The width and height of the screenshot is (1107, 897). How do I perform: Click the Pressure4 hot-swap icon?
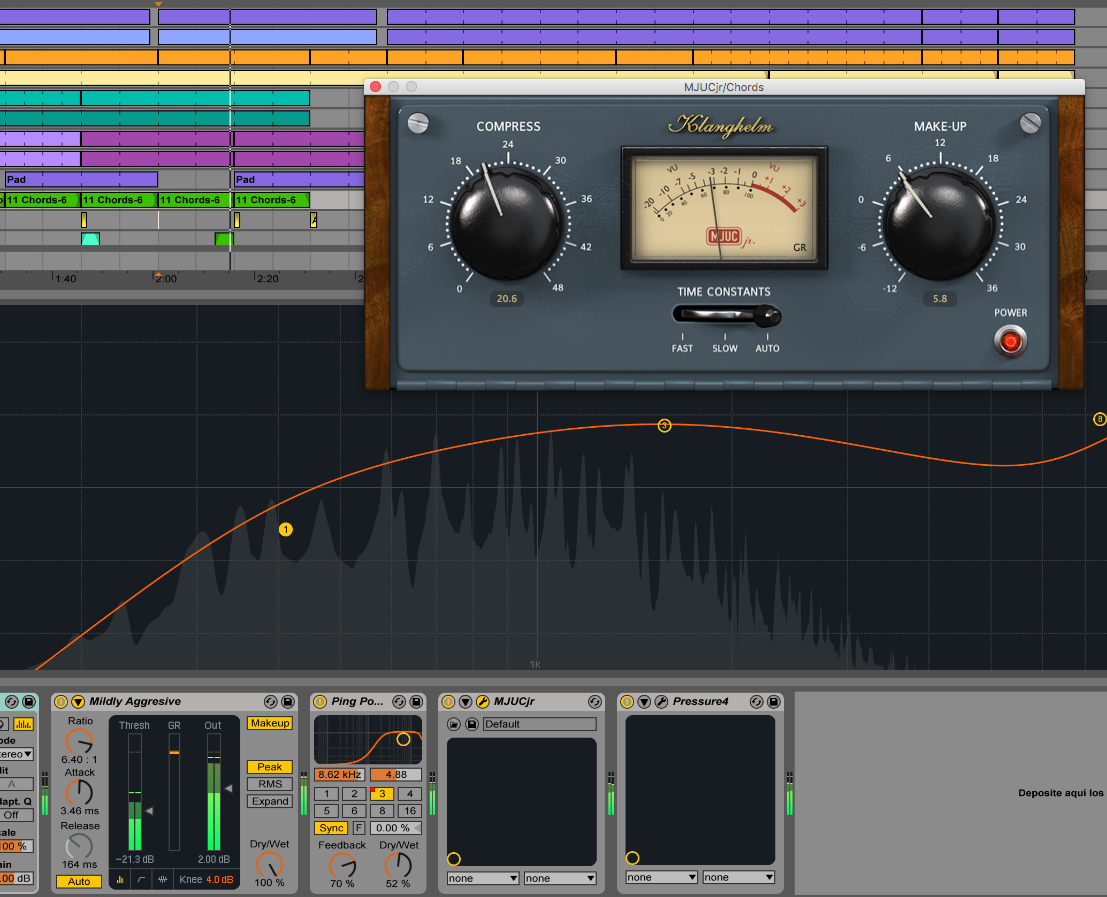point(756,702)
